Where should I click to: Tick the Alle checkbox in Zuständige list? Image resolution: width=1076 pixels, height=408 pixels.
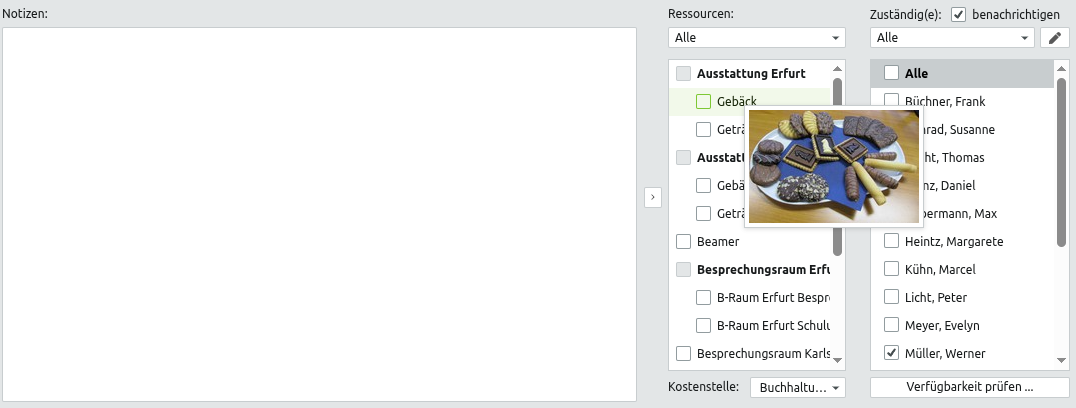[892, 73]
